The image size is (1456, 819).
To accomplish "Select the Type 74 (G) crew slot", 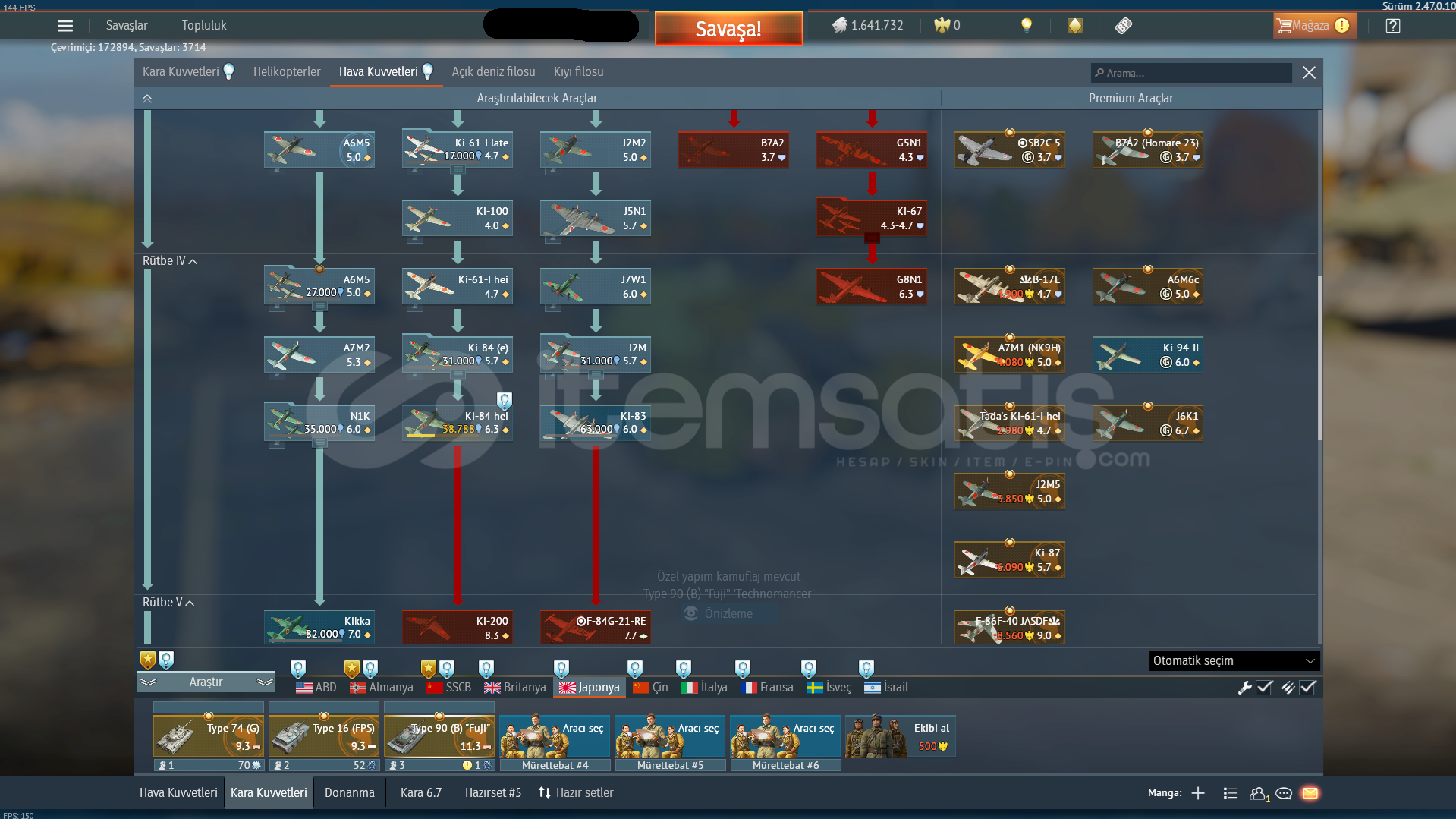I will [x=209, y=737].
